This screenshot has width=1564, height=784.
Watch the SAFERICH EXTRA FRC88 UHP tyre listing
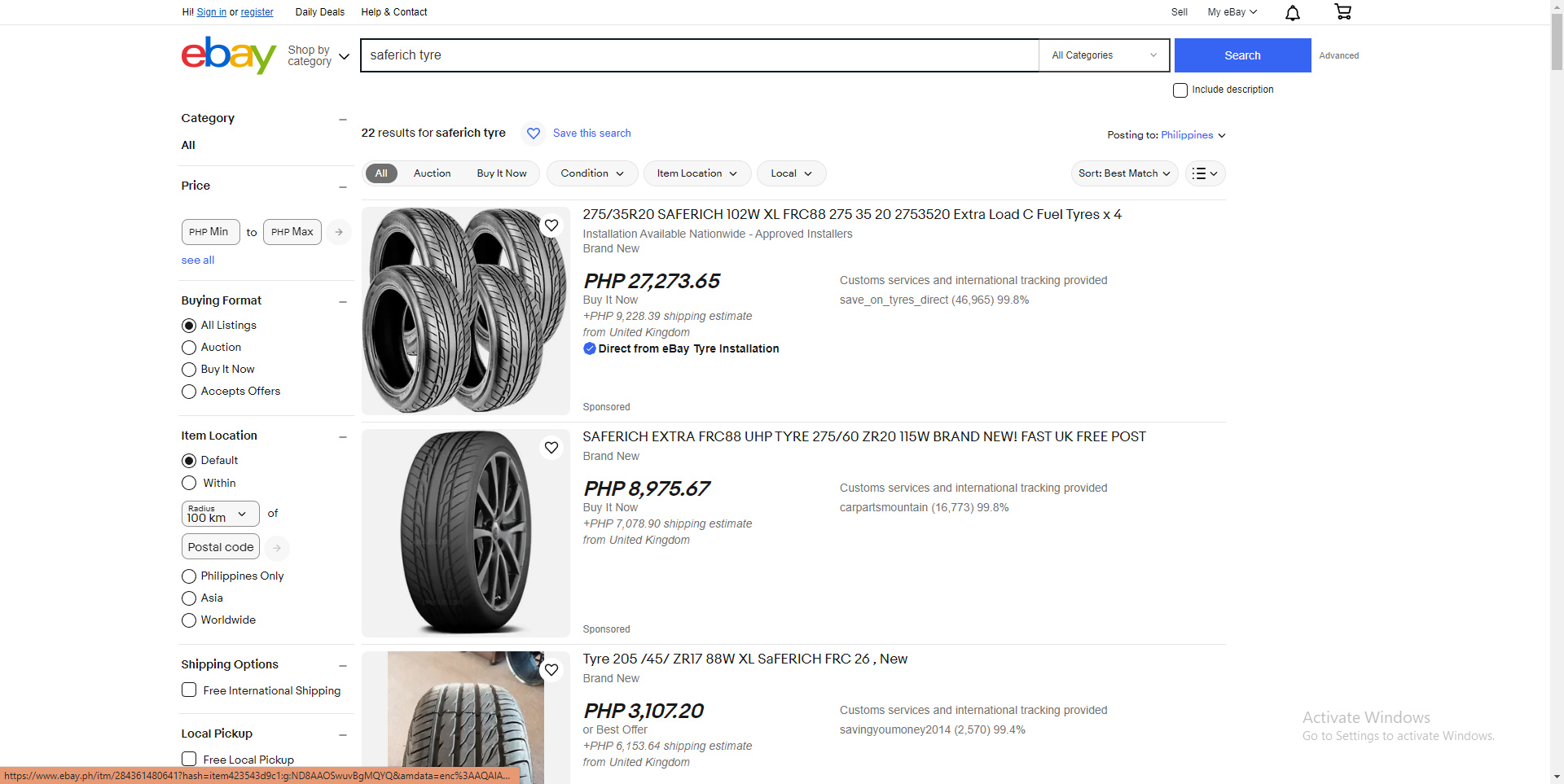coord(551,448)
